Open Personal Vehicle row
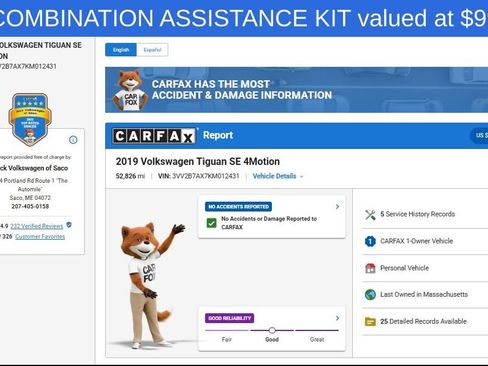Screen dimensions: 488x366 425,268
